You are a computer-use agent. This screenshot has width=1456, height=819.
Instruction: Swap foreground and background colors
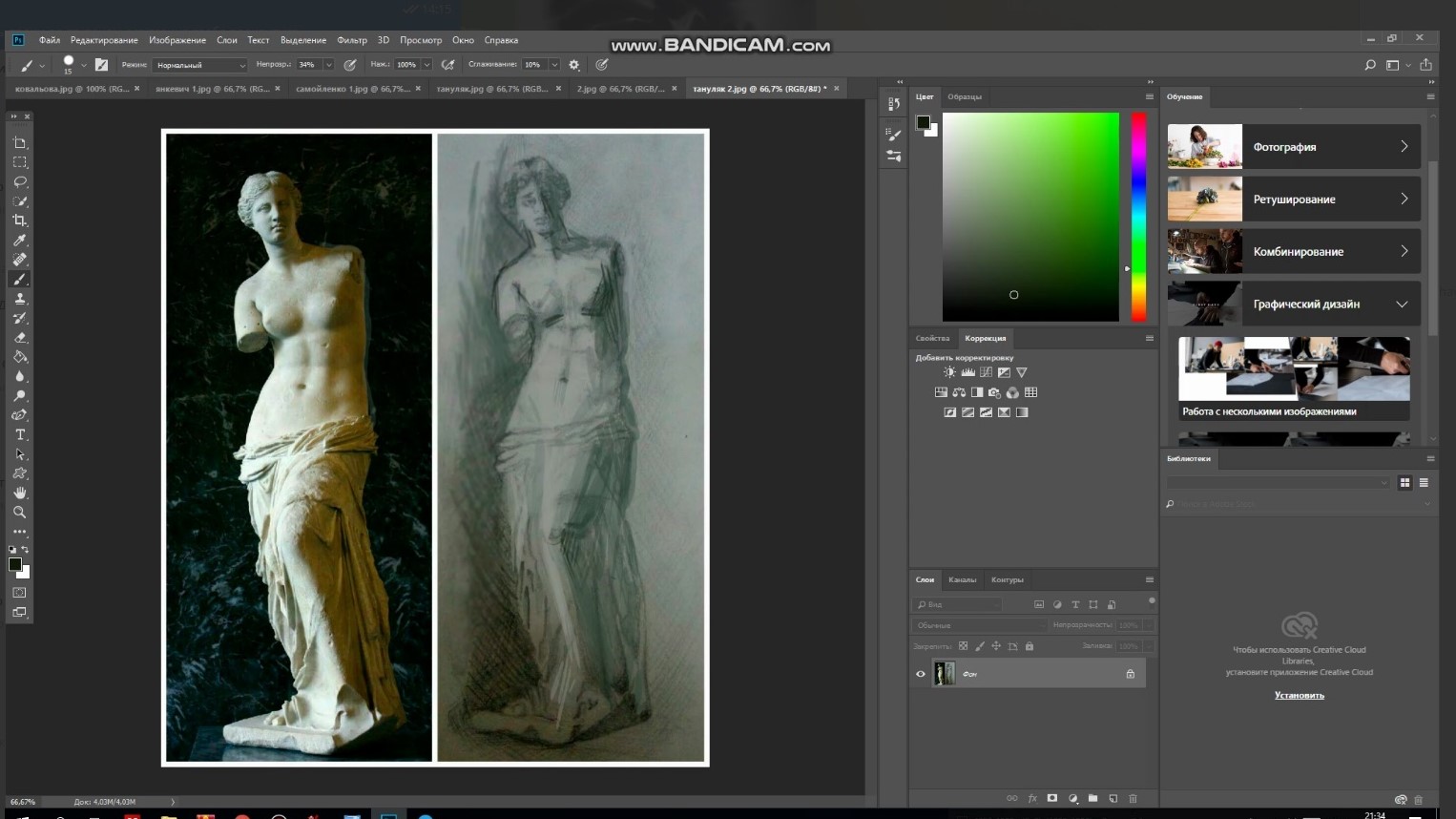tap(25, 550)
